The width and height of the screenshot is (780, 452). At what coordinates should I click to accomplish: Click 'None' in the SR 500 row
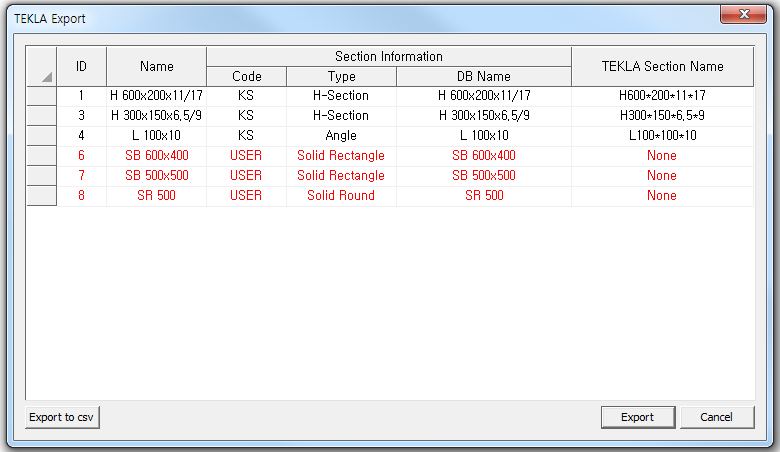coord(663,195)
